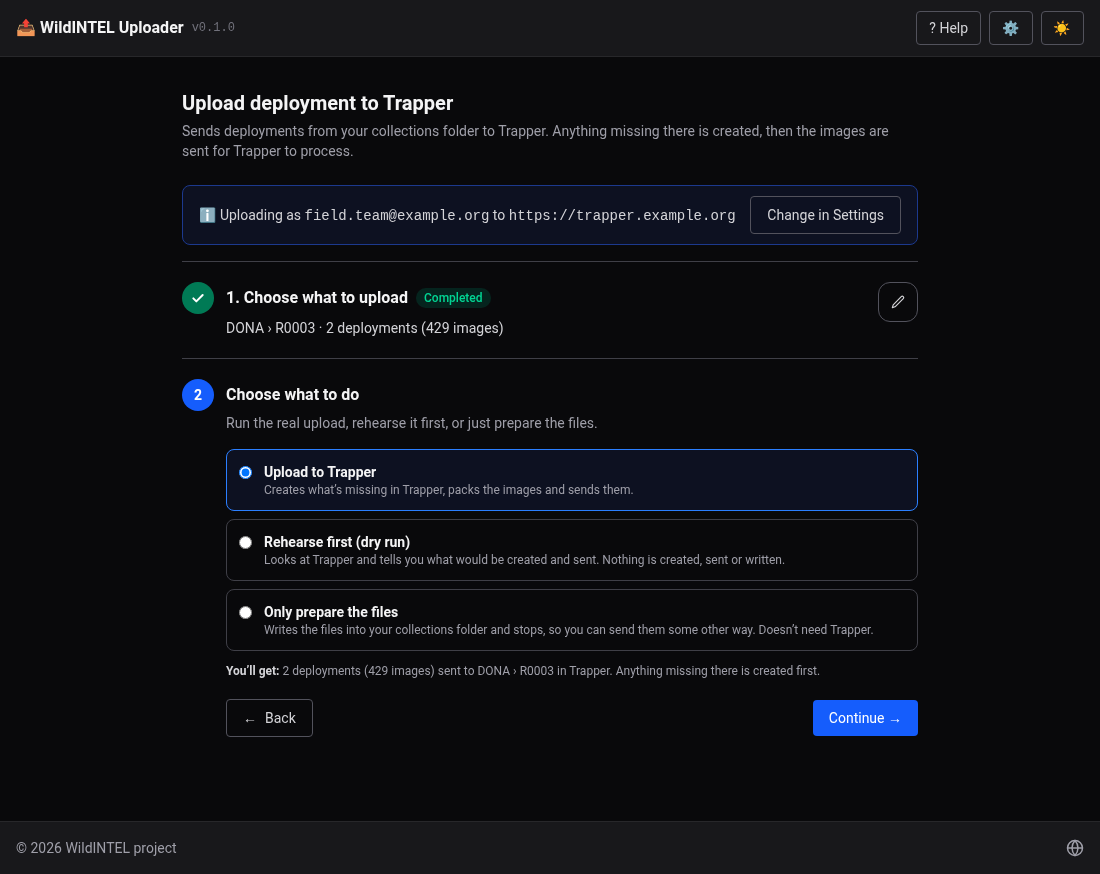The image size is (1100, 874).
Task: Click the WildINTEL Uploader logo icon
Action: coord(25,27)
